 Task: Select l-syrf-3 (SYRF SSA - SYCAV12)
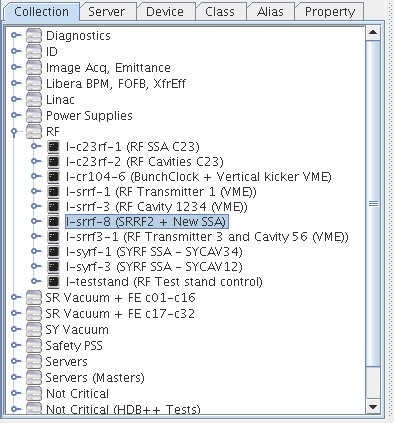click(x=154, y=267)
